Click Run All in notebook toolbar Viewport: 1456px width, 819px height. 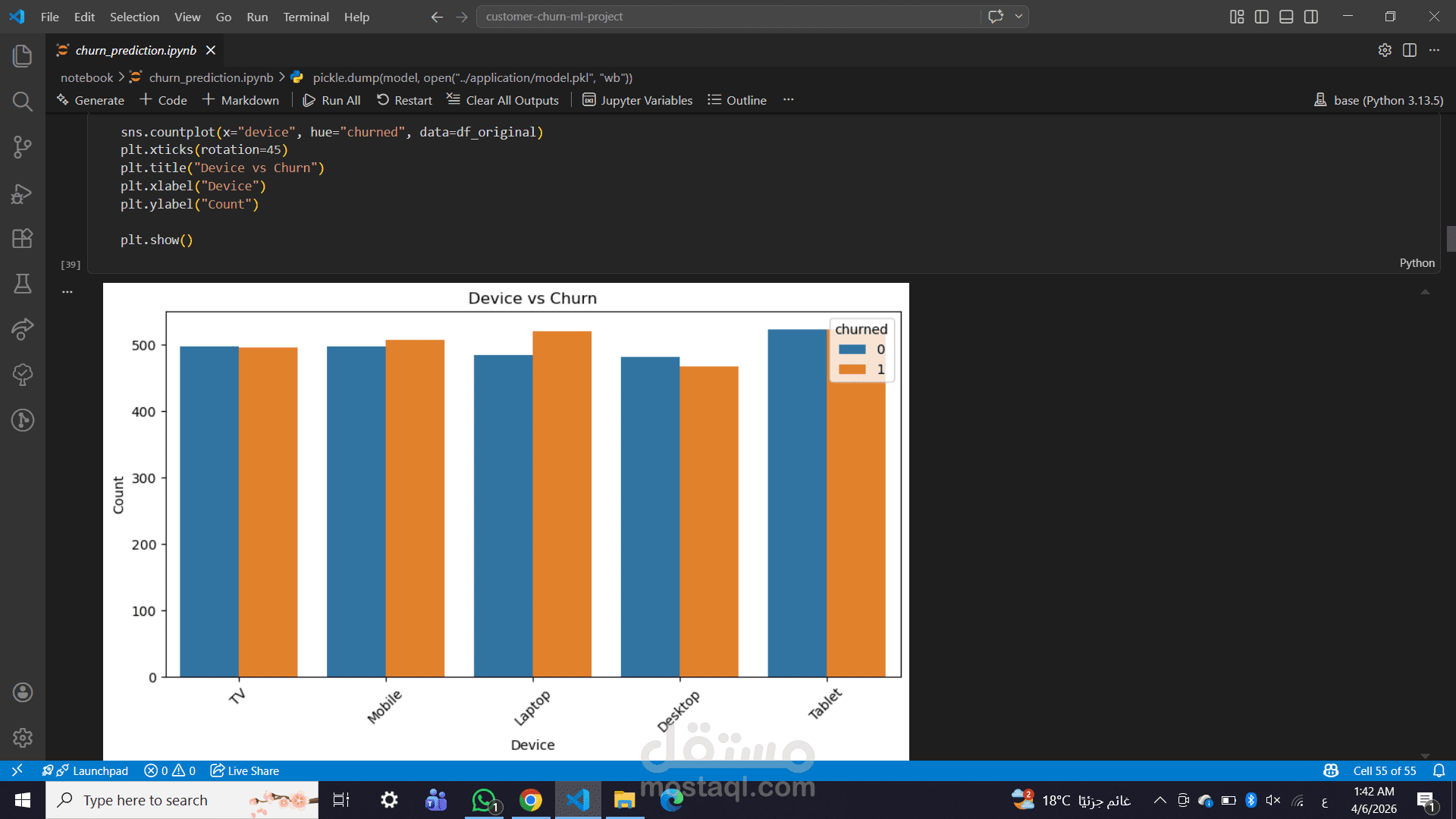331,100
